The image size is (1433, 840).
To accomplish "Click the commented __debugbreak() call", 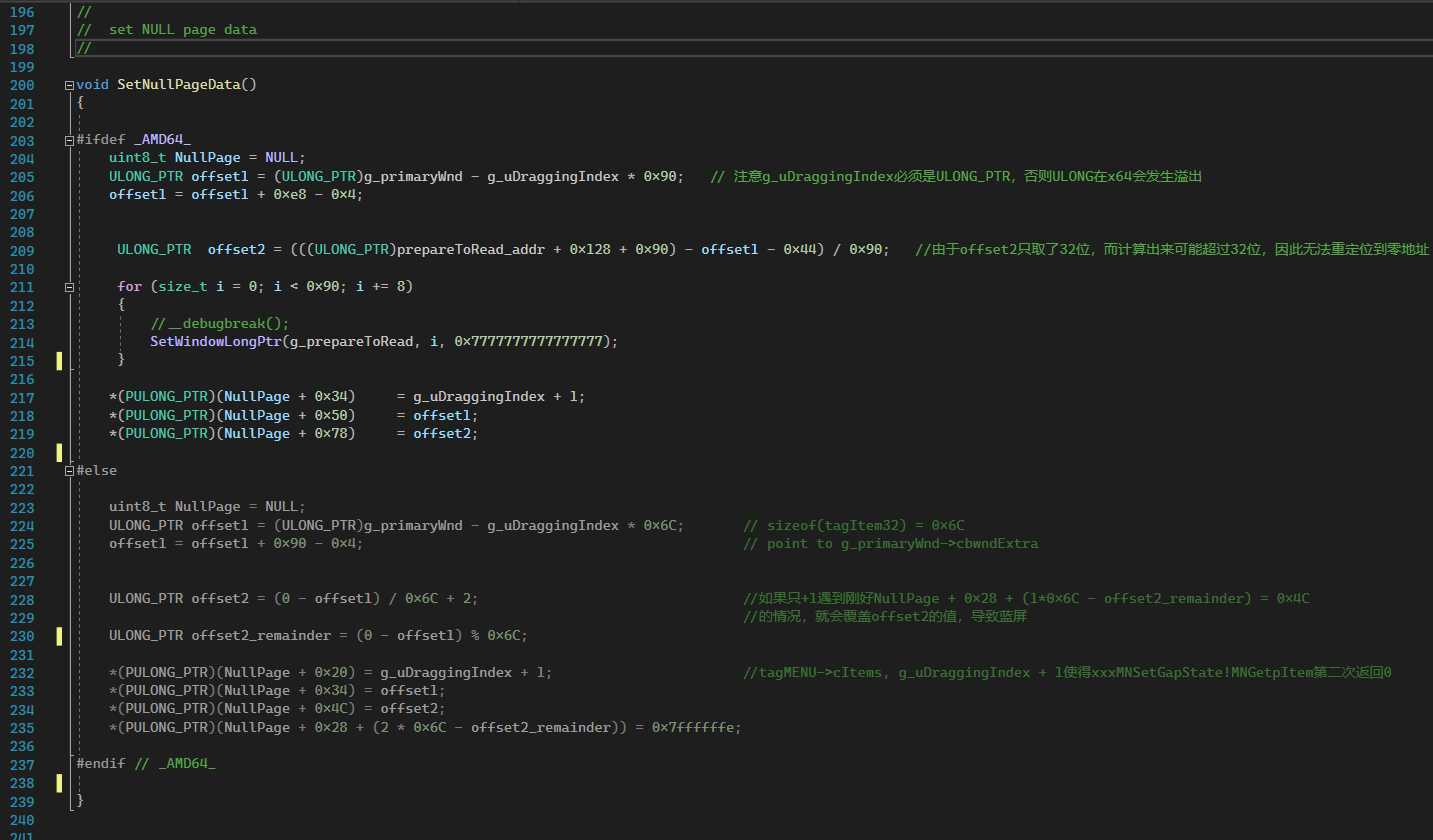I will point(220,324).
